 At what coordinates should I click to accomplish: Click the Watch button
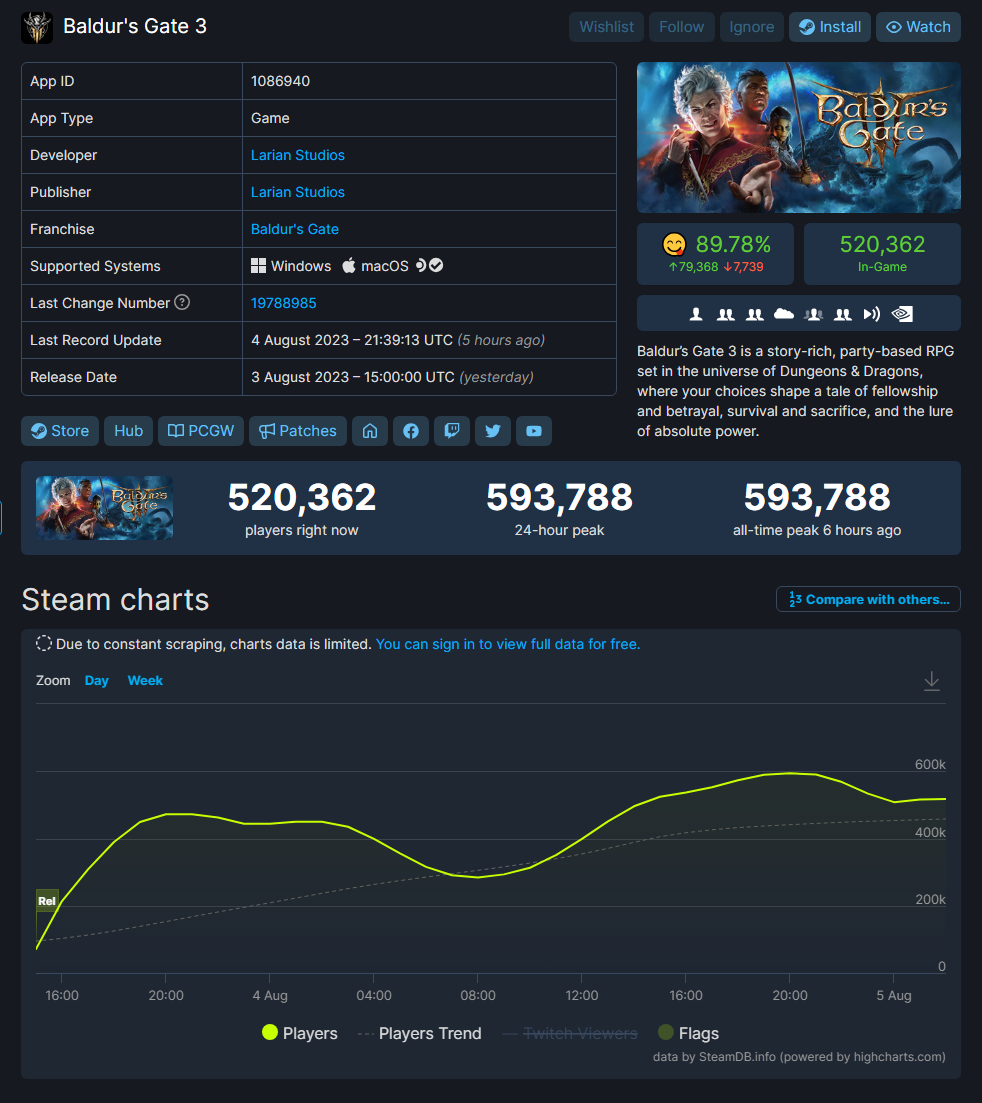pos(918,27)
